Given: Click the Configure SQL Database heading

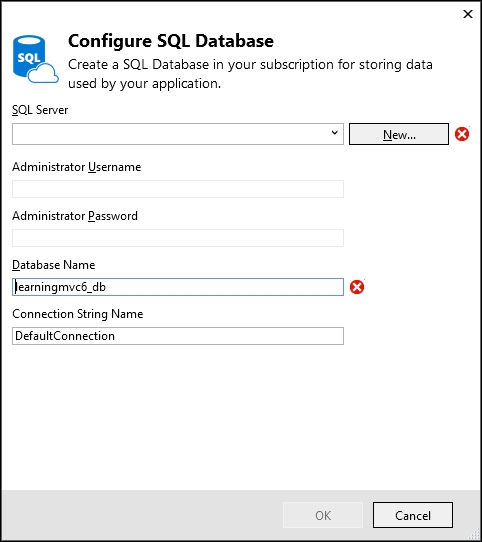Looking at the screenshot, I should (x=171, y=41).
